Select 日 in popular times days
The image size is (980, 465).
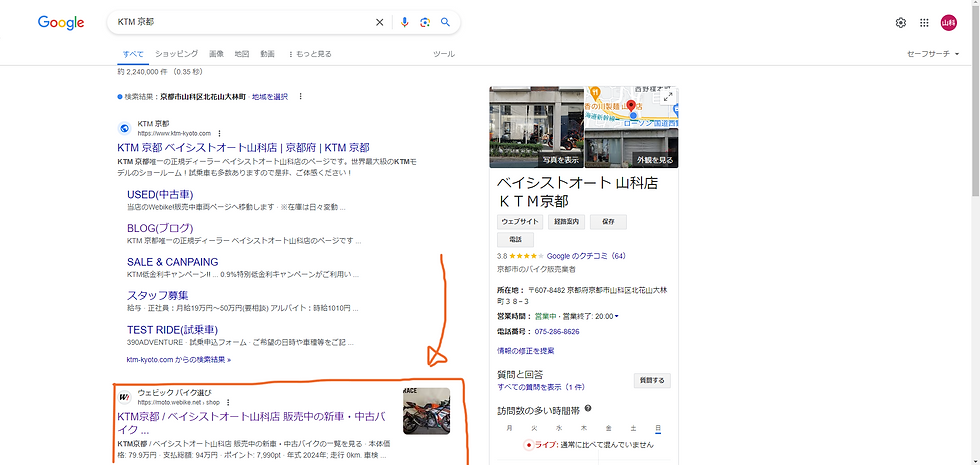(658, 429)
